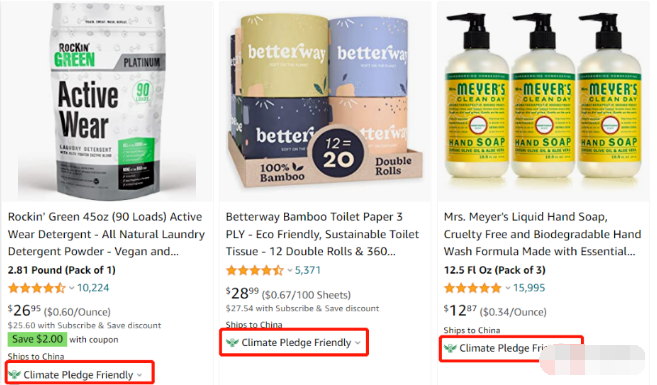Click the Climate Pledge leaf icon under Rockin' Green
Viewport: 657px width, 385px height.
click(x=15, y=374)
